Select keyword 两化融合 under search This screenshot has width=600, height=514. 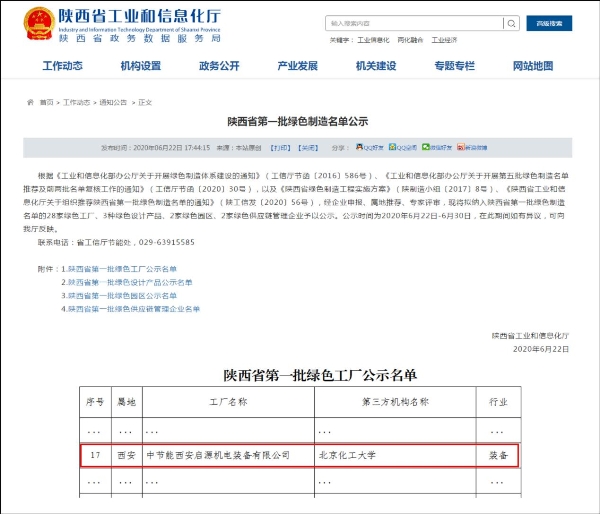[405, 40]
